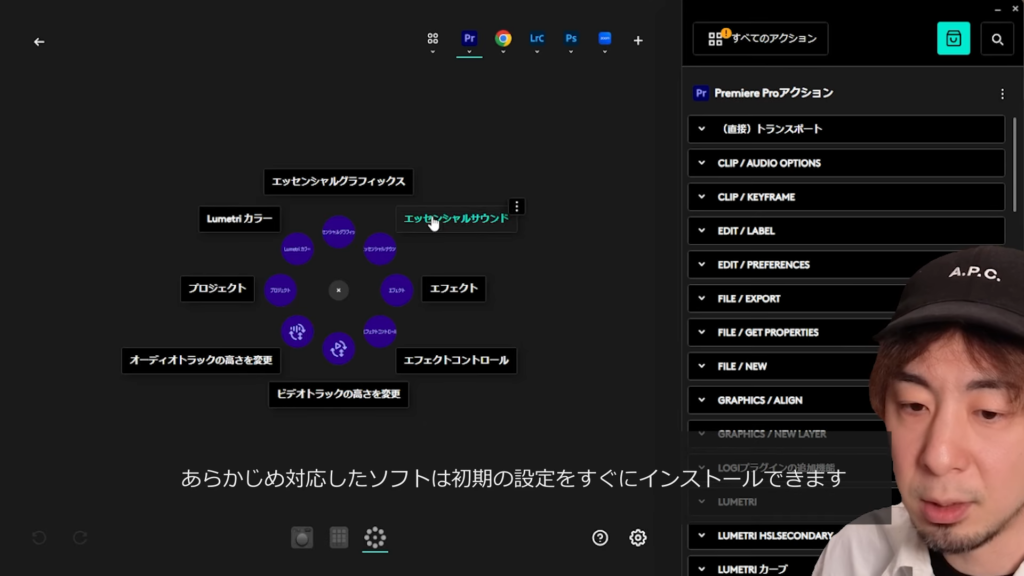The width and height of the screenshot is (1024, 576).
Task: Click the すべてのアクション button
Action: pos(761,39)
